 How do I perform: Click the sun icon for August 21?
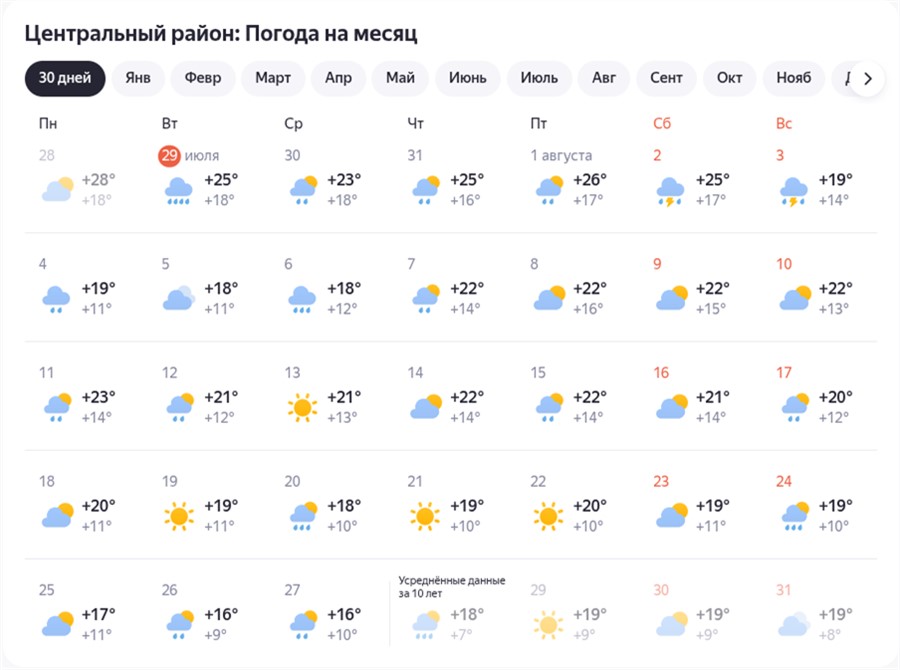(x=425, y=516)
